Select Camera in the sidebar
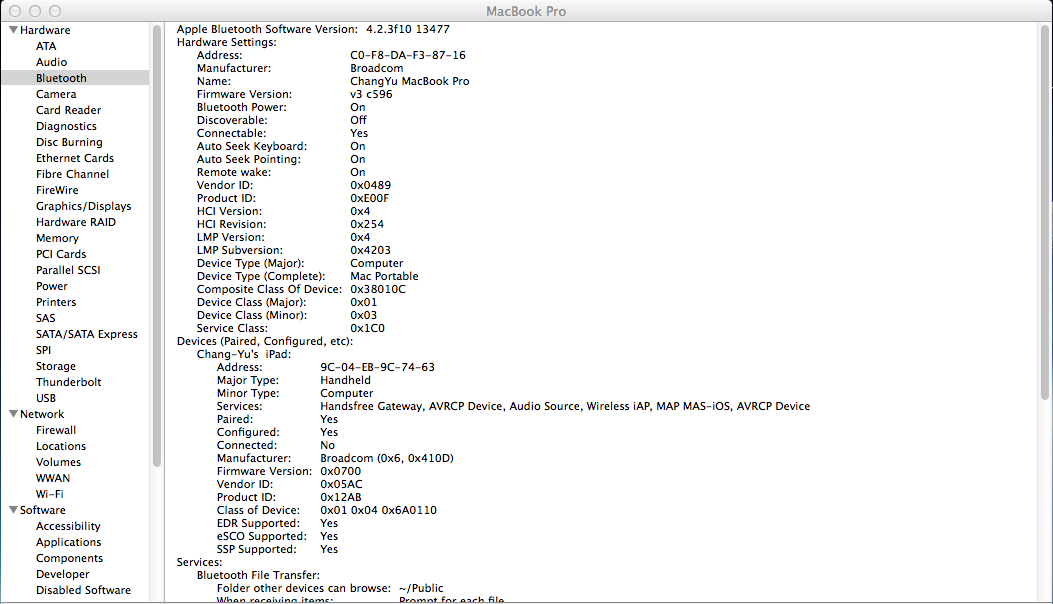1053x604 pixels. (x=56, y=94)
